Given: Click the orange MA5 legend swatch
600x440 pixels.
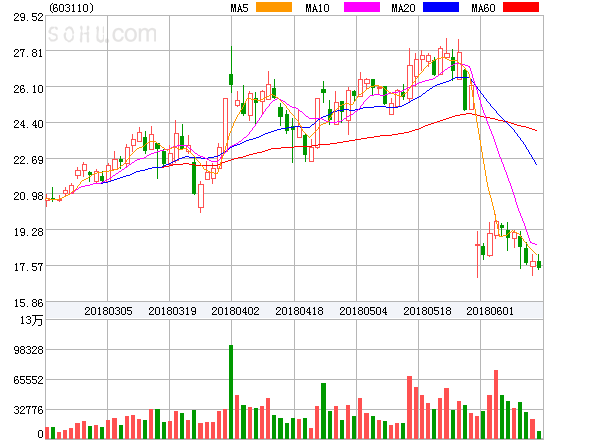Looking at the screenshot, I should click(x=274, y=7).
